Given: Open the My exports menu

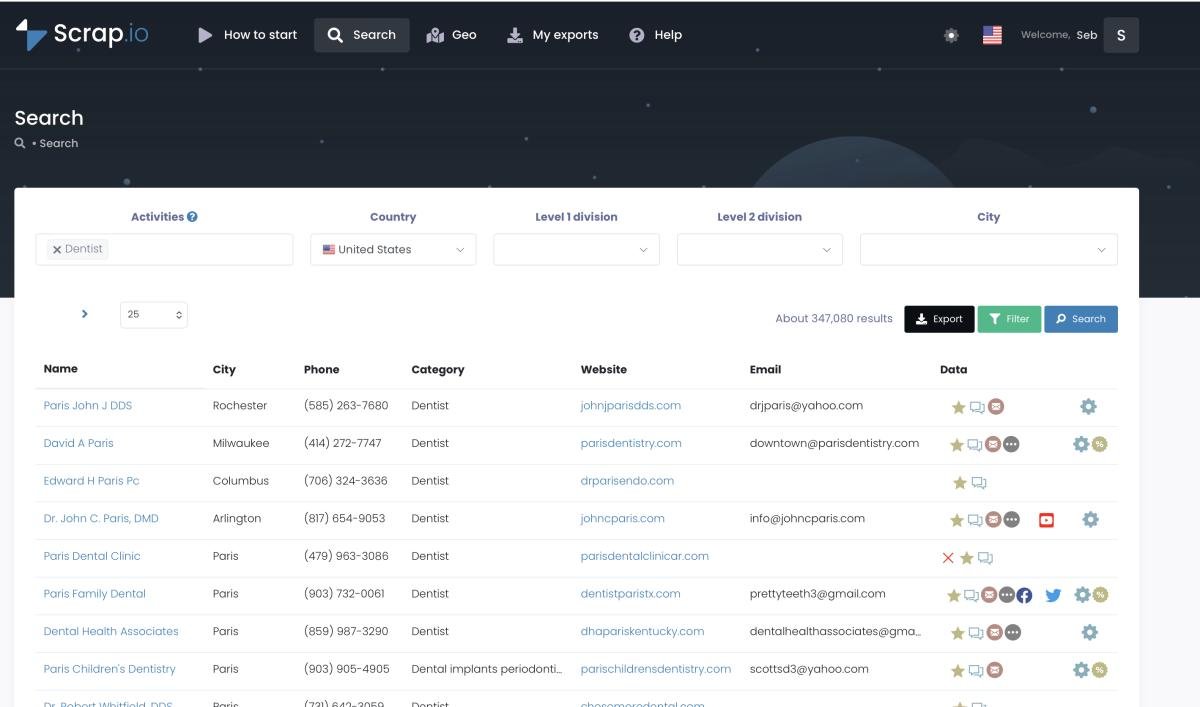Looking at the screenshot, I should (x=553, y=35).
